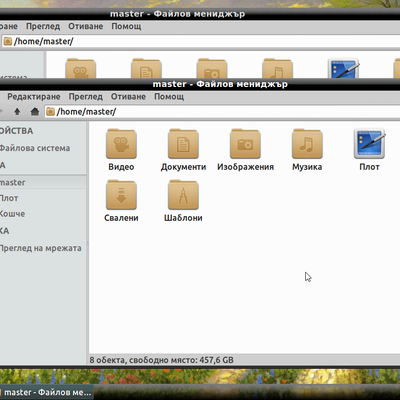
Task: Click the master taskbar window button
Action: click(x=47, y=392)
